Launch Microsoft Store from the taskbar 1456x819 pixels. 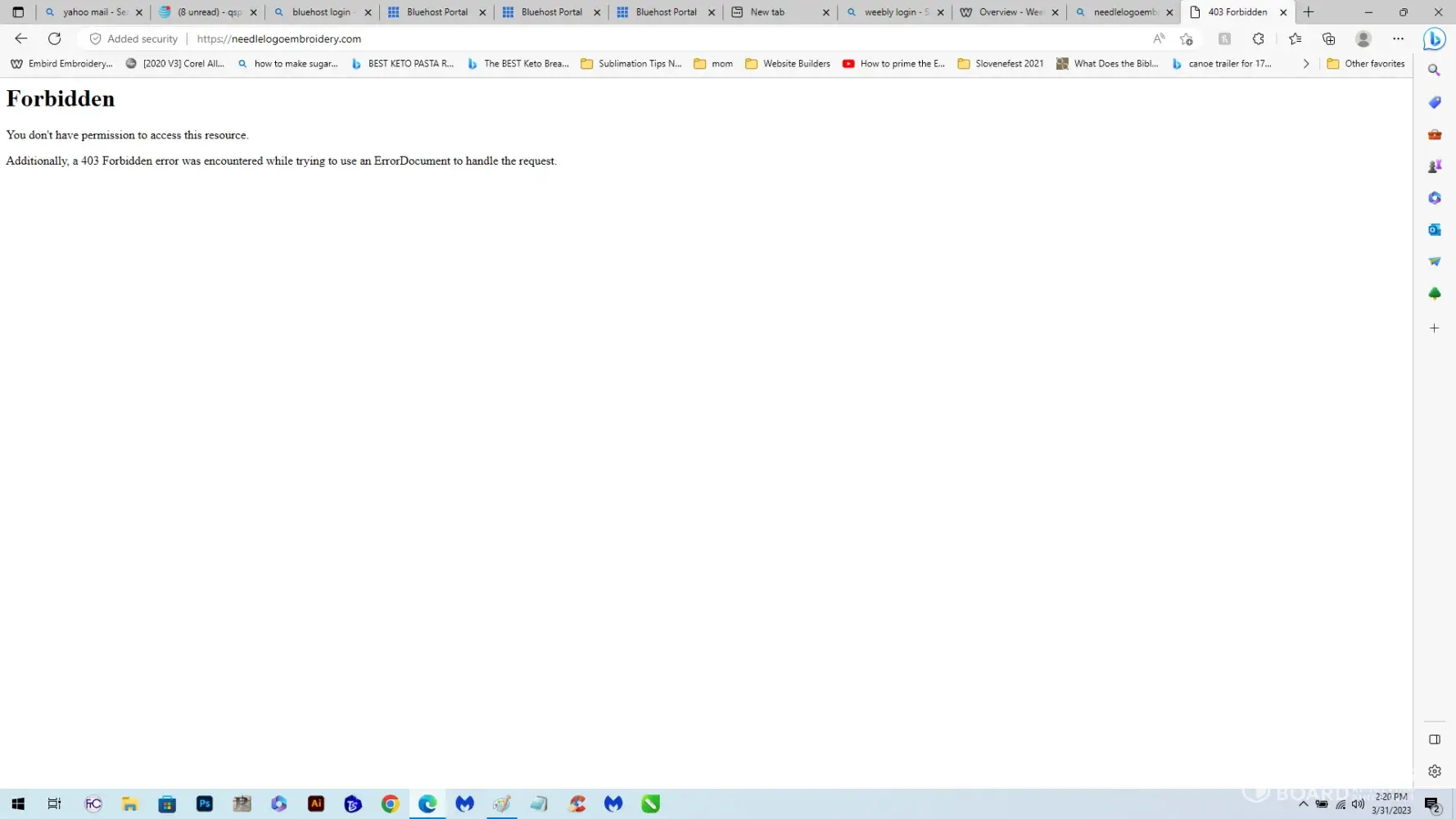(167, 804)
